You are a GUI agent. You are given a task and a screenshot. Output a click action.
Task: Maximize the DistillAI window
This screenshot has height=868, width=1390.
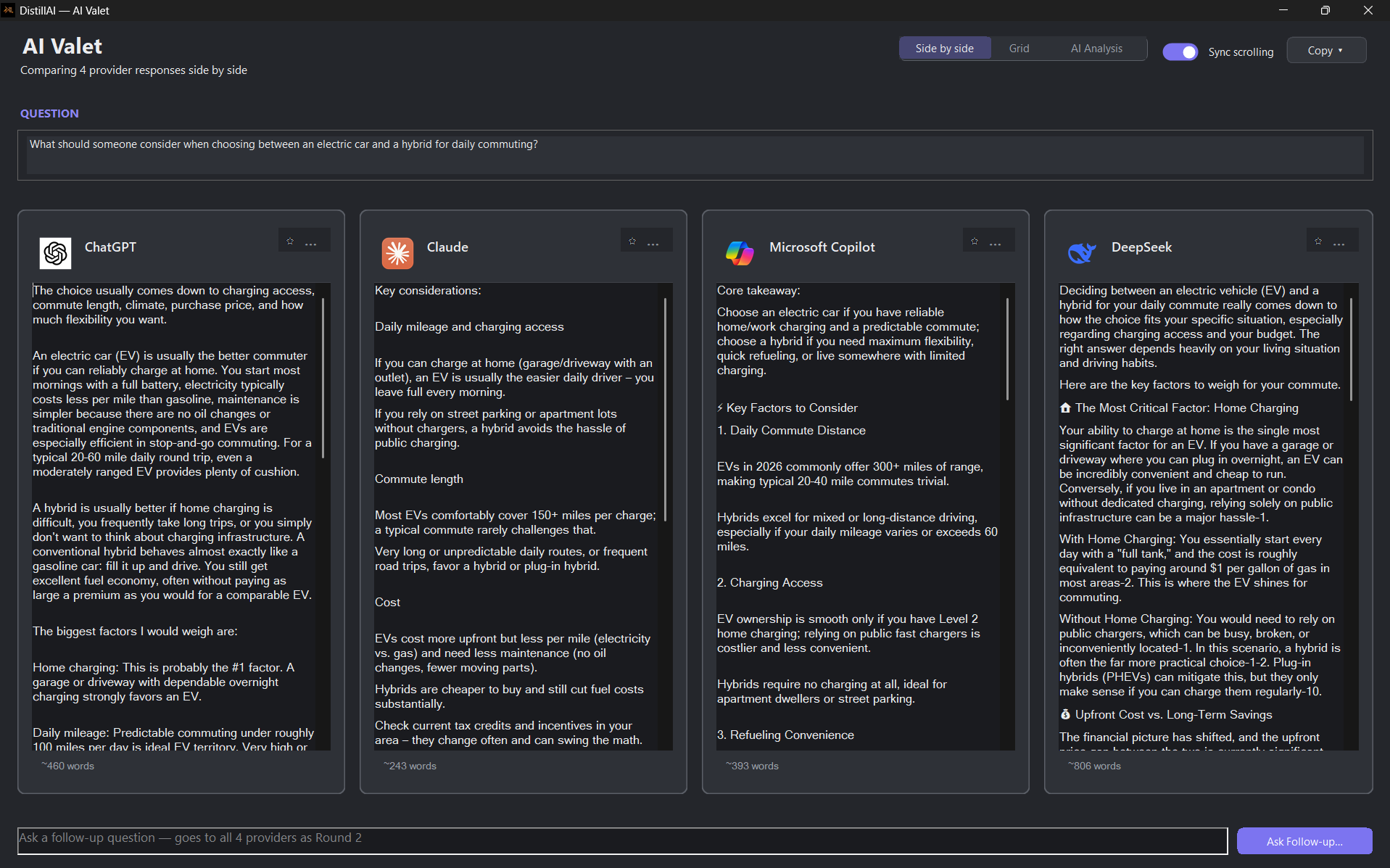[1325, 10]
